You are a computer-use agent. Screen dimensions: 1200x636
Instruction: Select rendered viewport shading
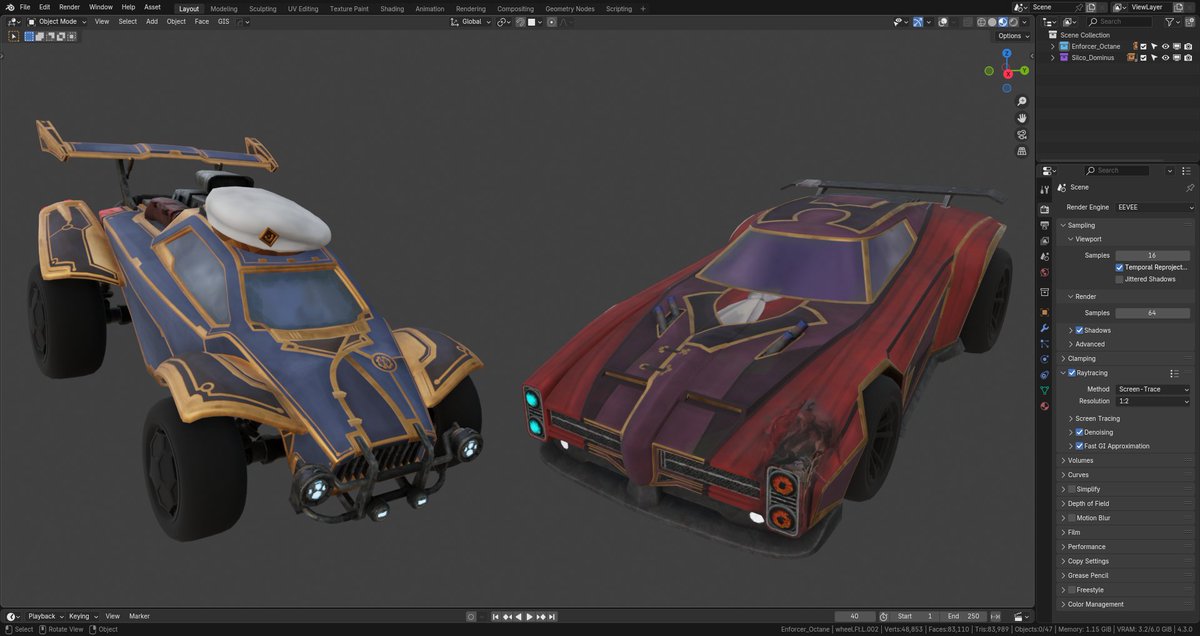1014,22
